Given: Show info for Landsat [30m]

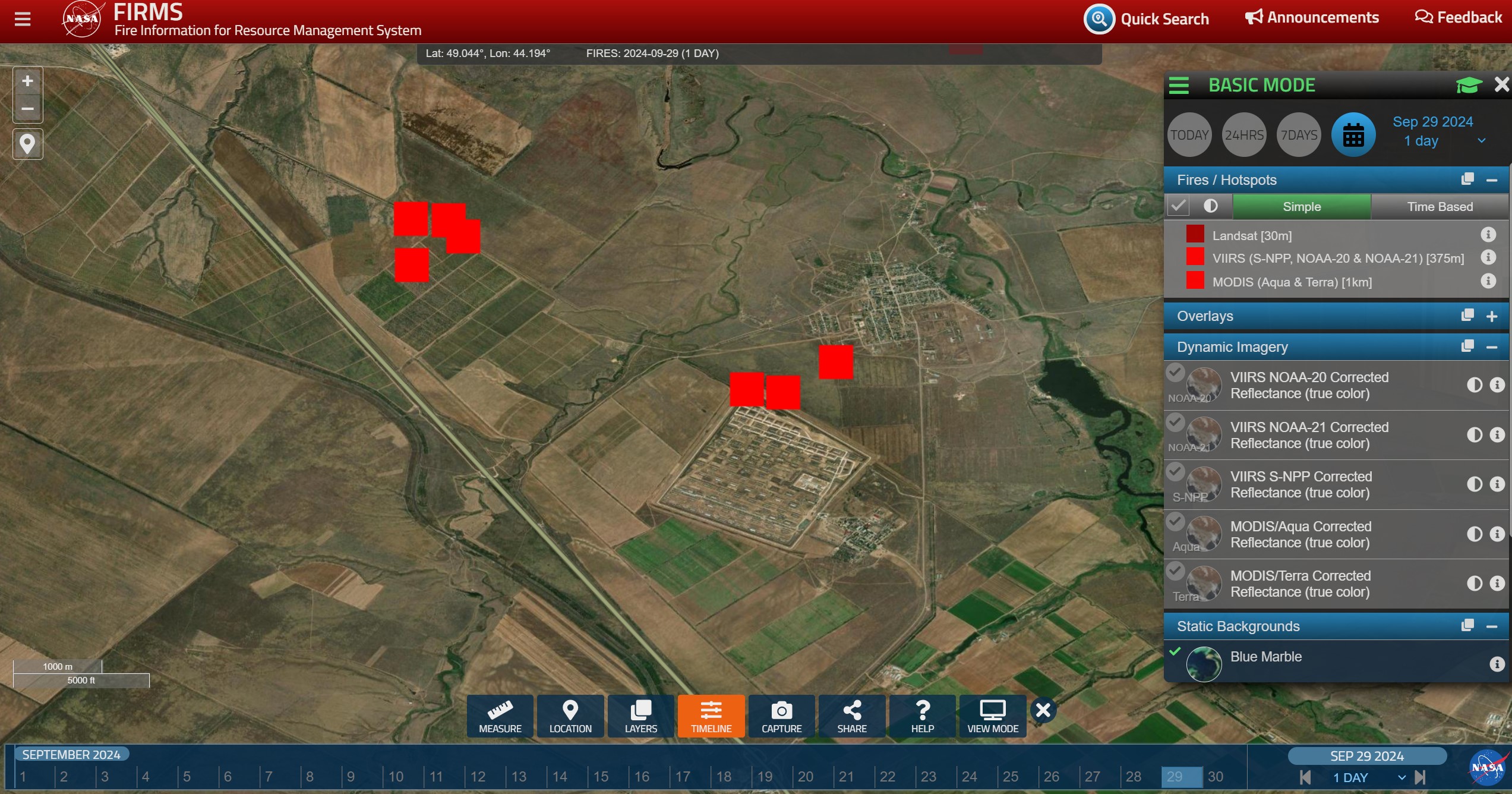Looking at the screenshot, I should pos(1488,235).
